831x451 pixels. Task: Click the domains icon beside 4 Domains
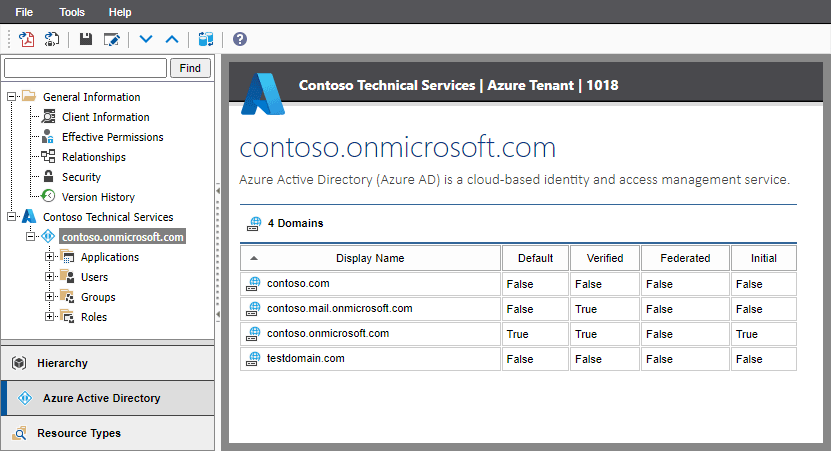(x=254, y=224)
